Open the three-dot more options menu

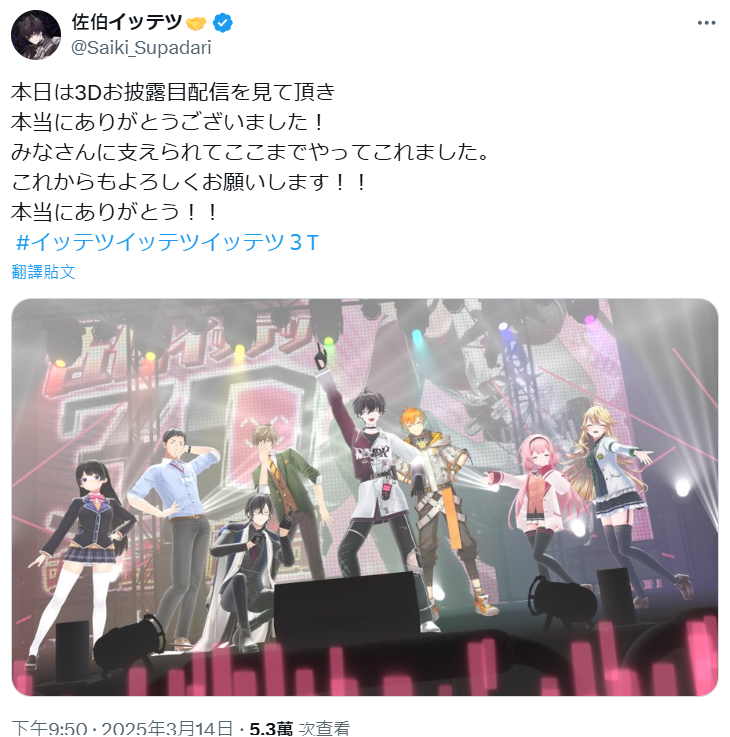click(x=706, y=23)
